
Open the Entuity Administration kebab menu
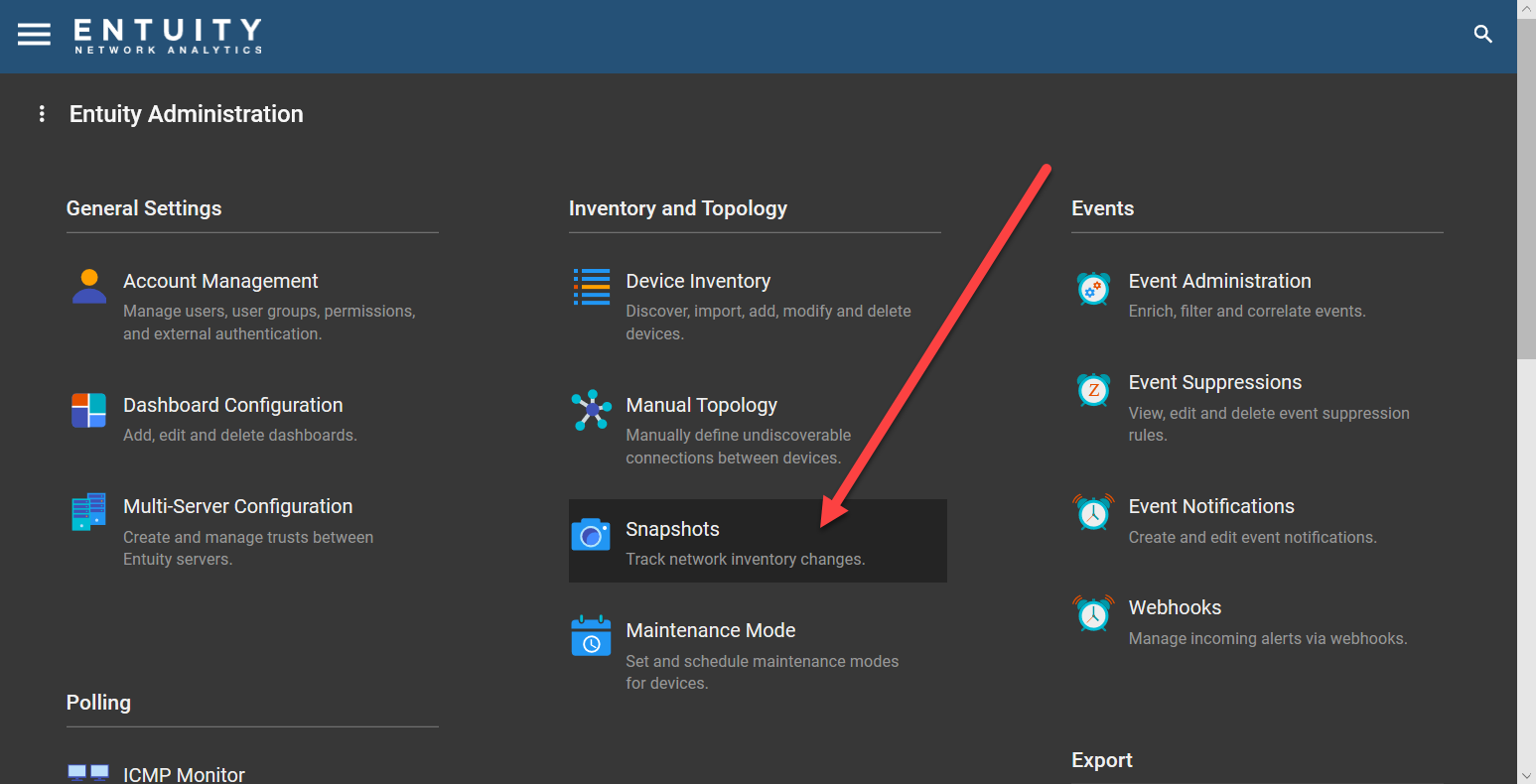(x=42, y=114)
